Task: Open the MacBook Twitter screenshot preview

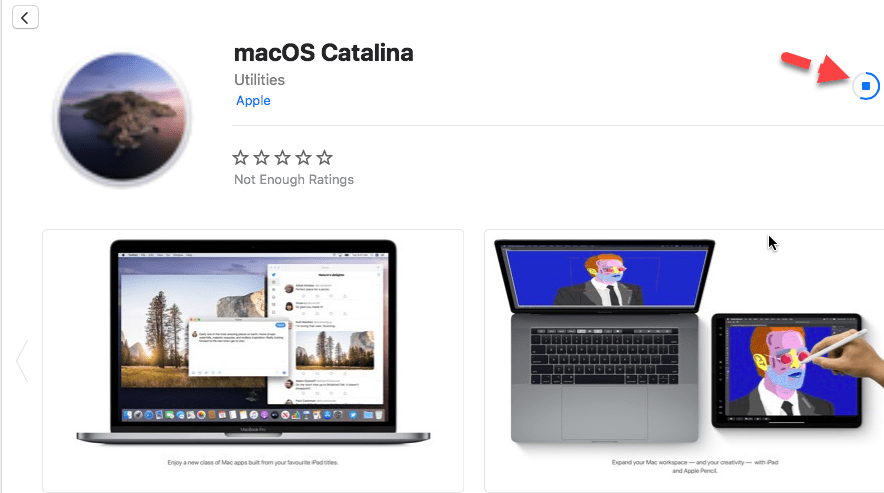Action: point(253,360)
